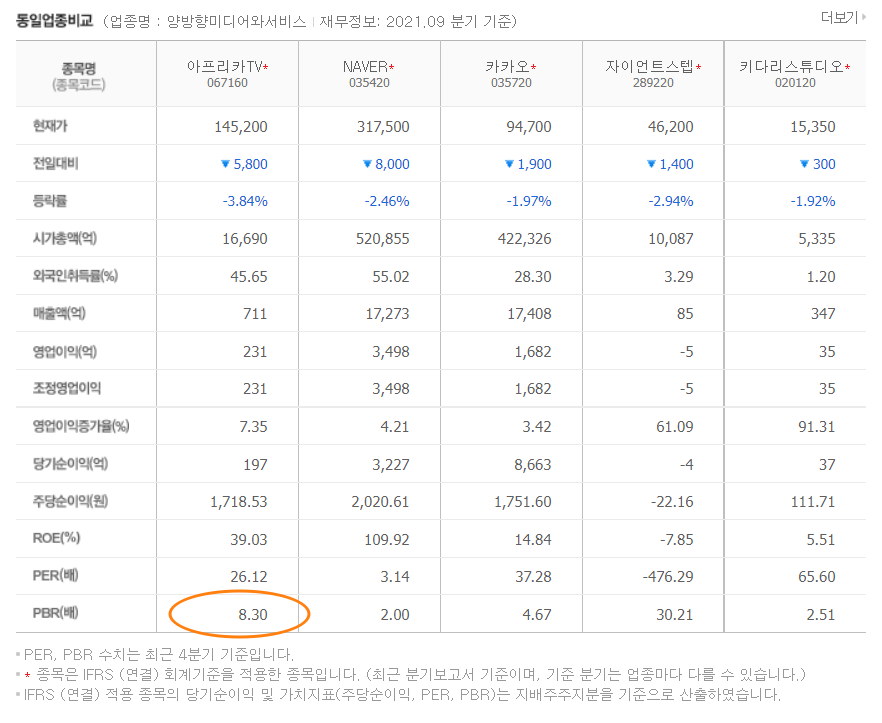This screenshot has width=882, height=723.
Task: Click the -2.94% fluctuation rate
Action: [670, 201]
